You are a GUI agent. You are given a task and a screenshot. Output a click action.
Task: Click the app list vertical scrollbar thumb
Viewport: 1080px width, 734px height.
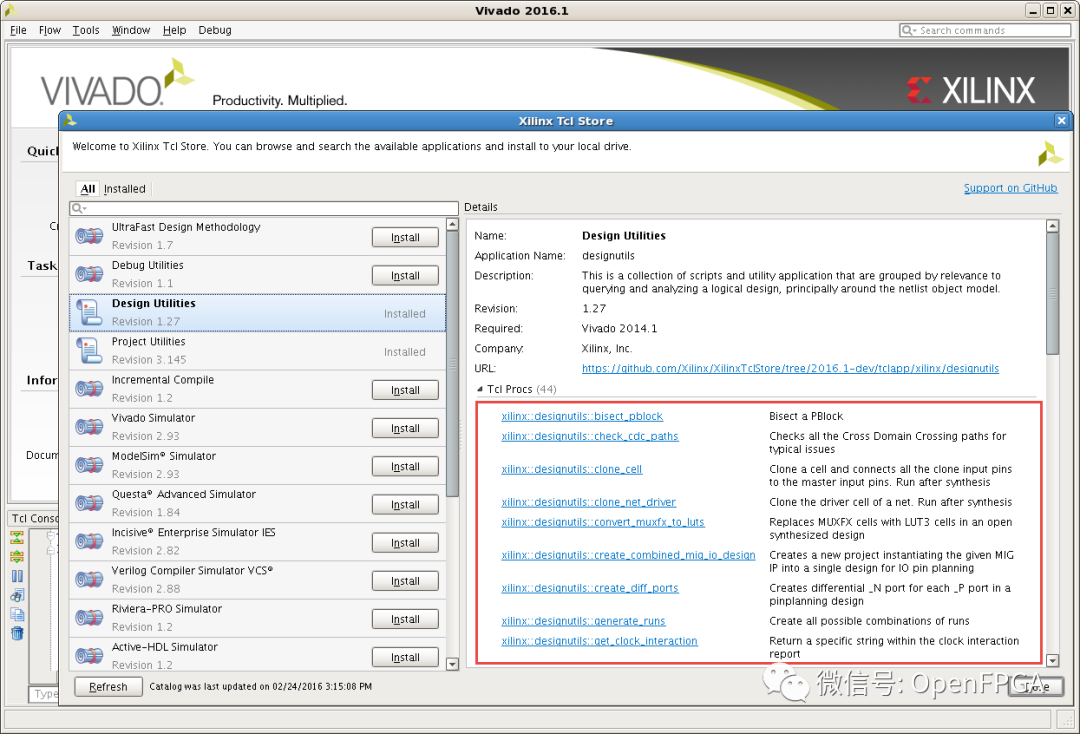pos(453,364)
